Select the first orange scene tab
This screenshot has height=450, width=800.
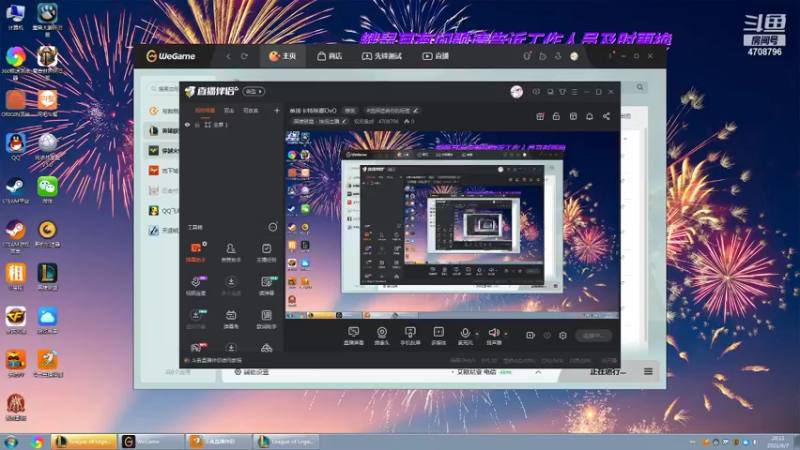click(x=205, y=110)
